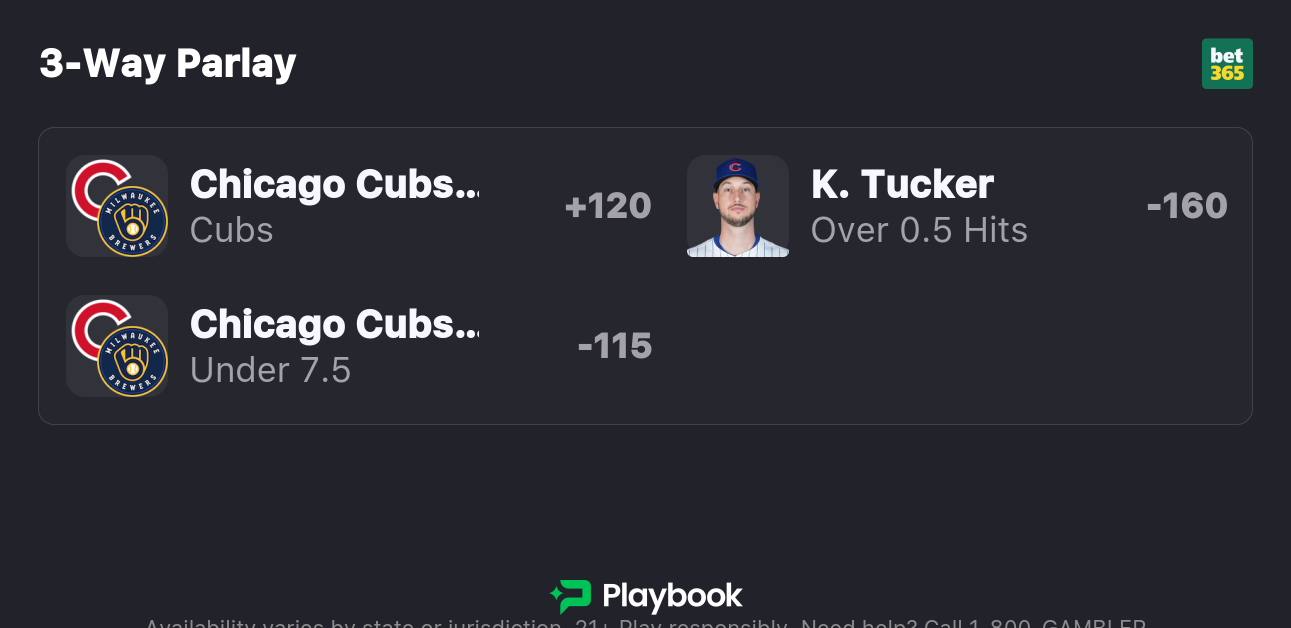1291x628 pixels.
Task: Select the +120 odds value
Action: coord(608,206)
